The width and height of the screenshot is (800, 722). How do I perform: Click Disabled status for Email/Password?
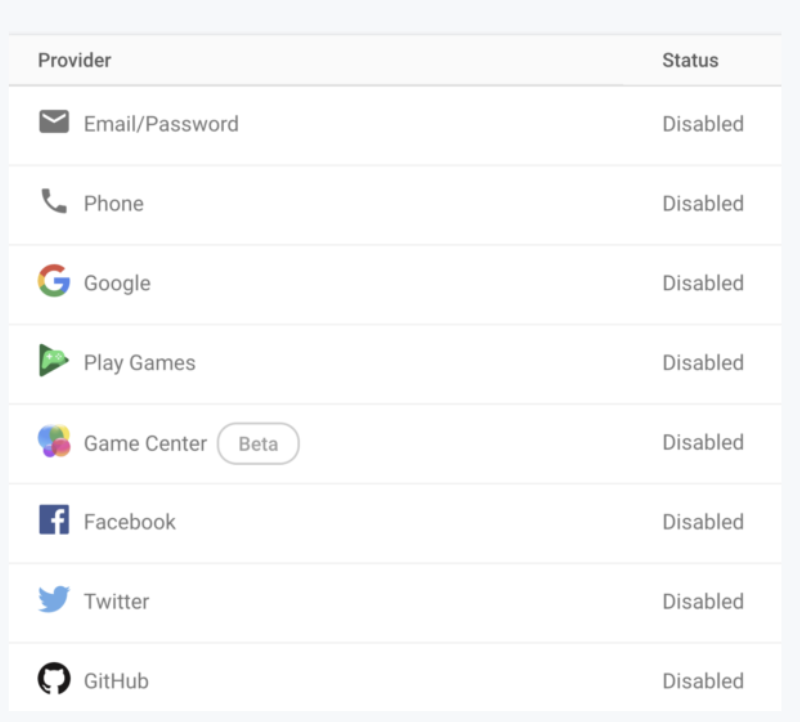(703, 124)
